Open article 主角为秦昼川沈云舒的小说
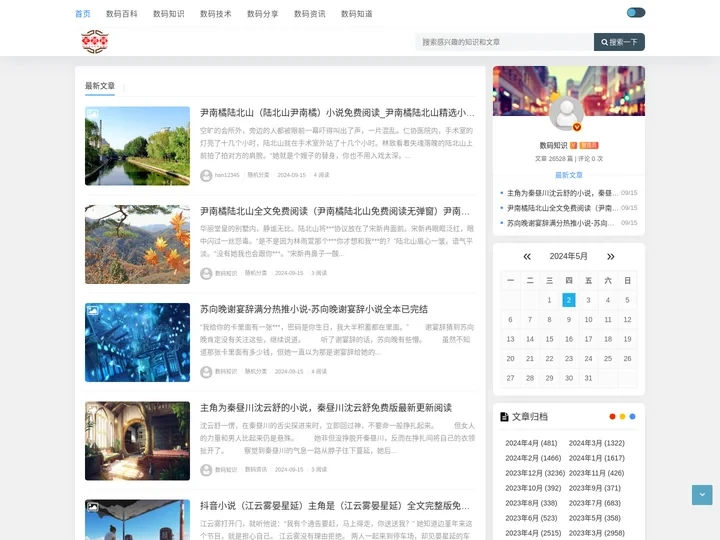The height and width of the screenshot is (540, 720). point(326,407)
